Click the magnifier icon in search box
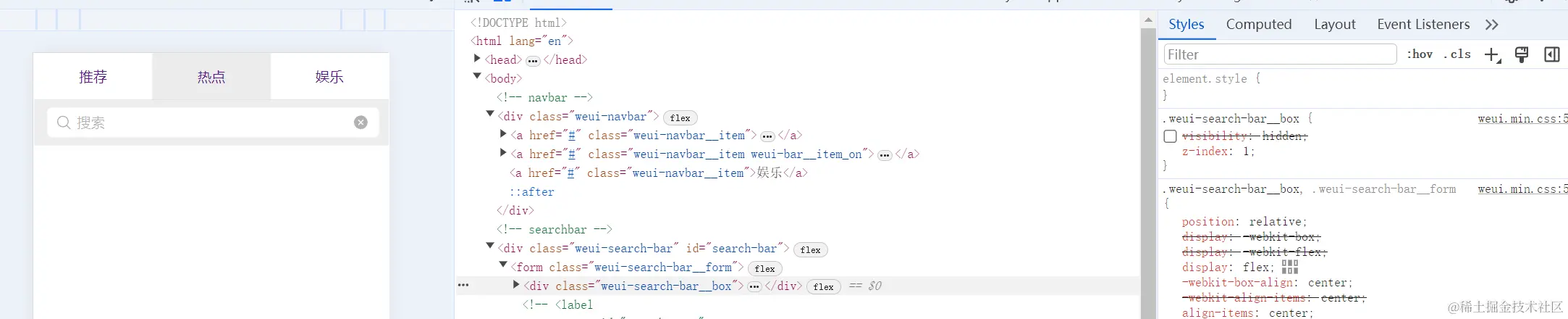Screen dimensions: 1568x319 coord(64,123)
